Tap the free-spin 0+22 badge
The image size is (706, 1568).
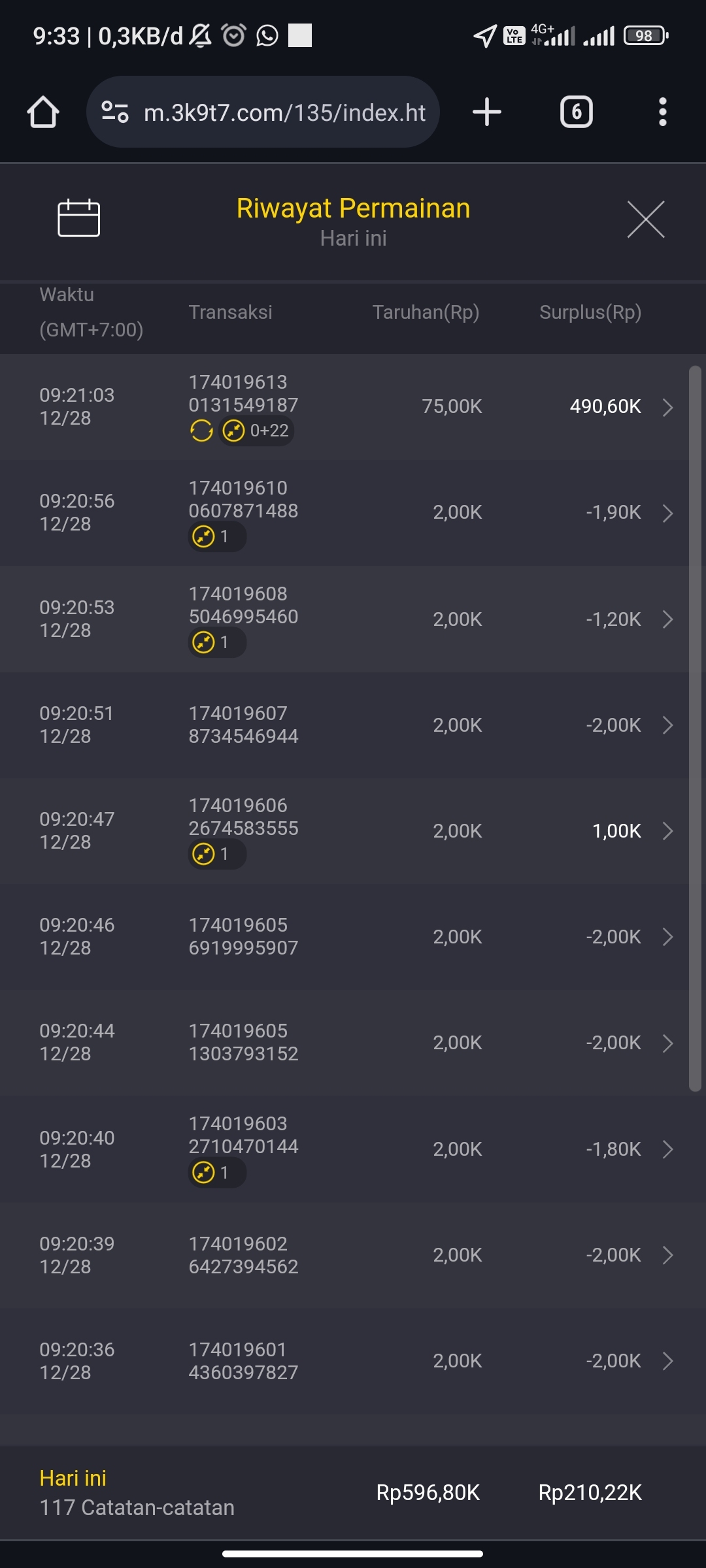pos(256,431)
